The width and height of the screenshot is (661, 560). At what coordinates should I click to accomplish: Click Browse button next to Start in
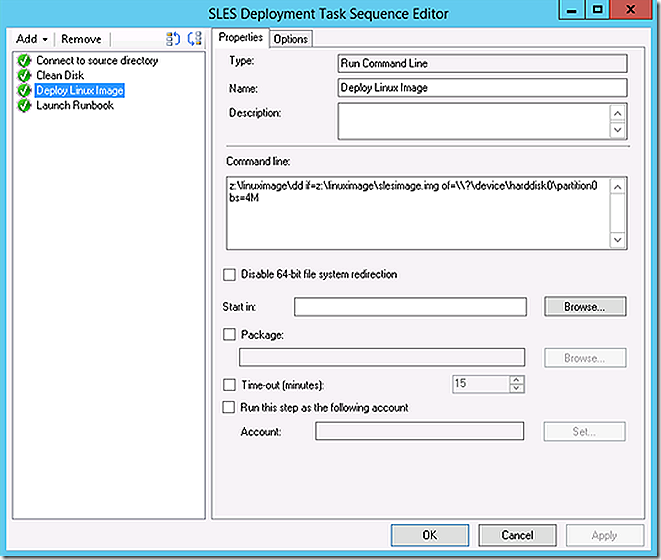click(x=585, y=307)
